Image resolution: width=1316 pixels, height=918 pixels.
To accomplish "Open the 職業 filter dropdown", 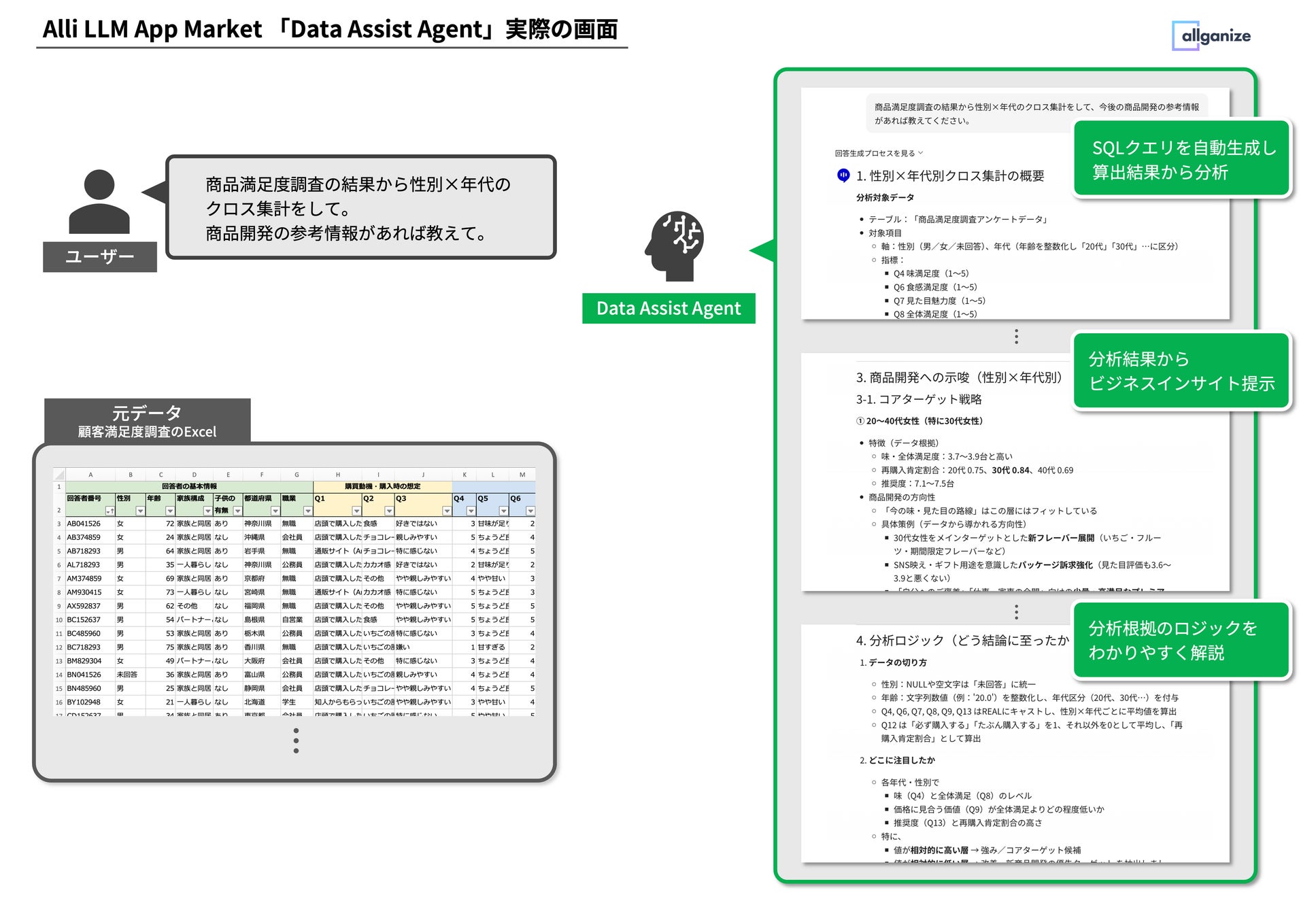I will tap(307, 510).
